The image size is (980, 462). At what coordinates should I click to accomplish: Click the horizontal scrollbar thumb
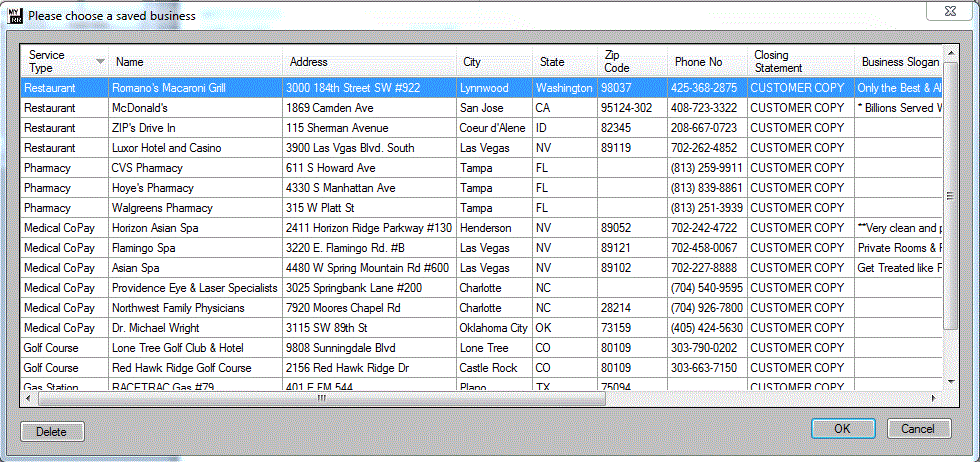321,398
